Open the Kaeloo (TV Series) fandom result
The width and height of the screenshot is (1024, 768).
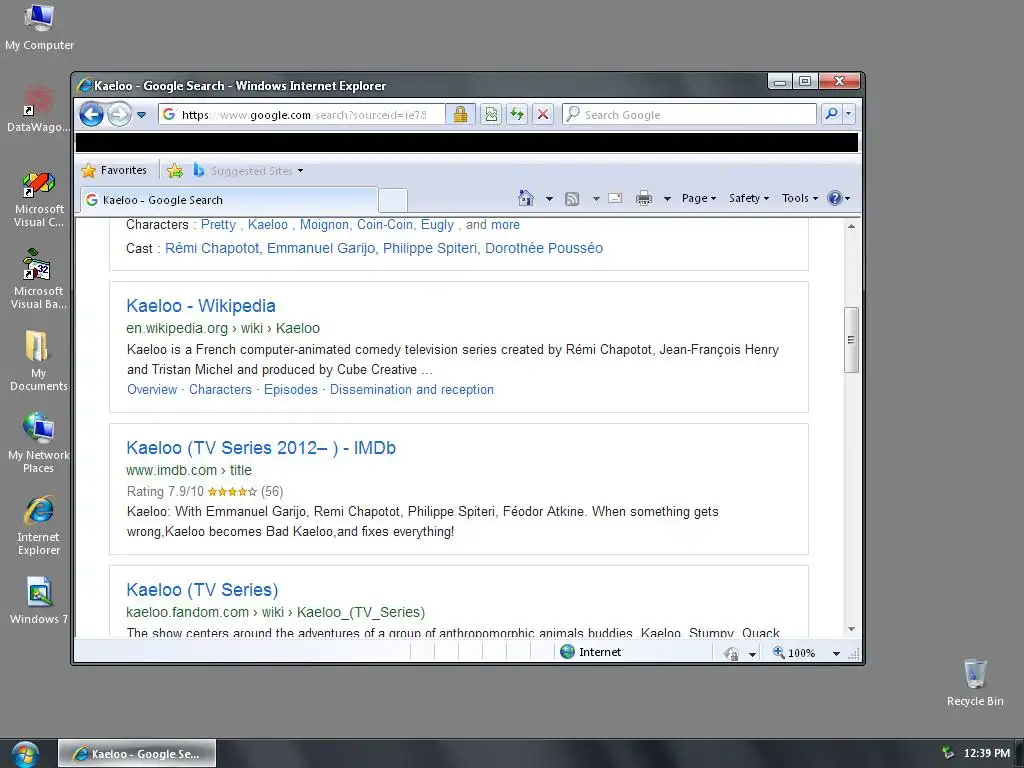click(202, 590)
